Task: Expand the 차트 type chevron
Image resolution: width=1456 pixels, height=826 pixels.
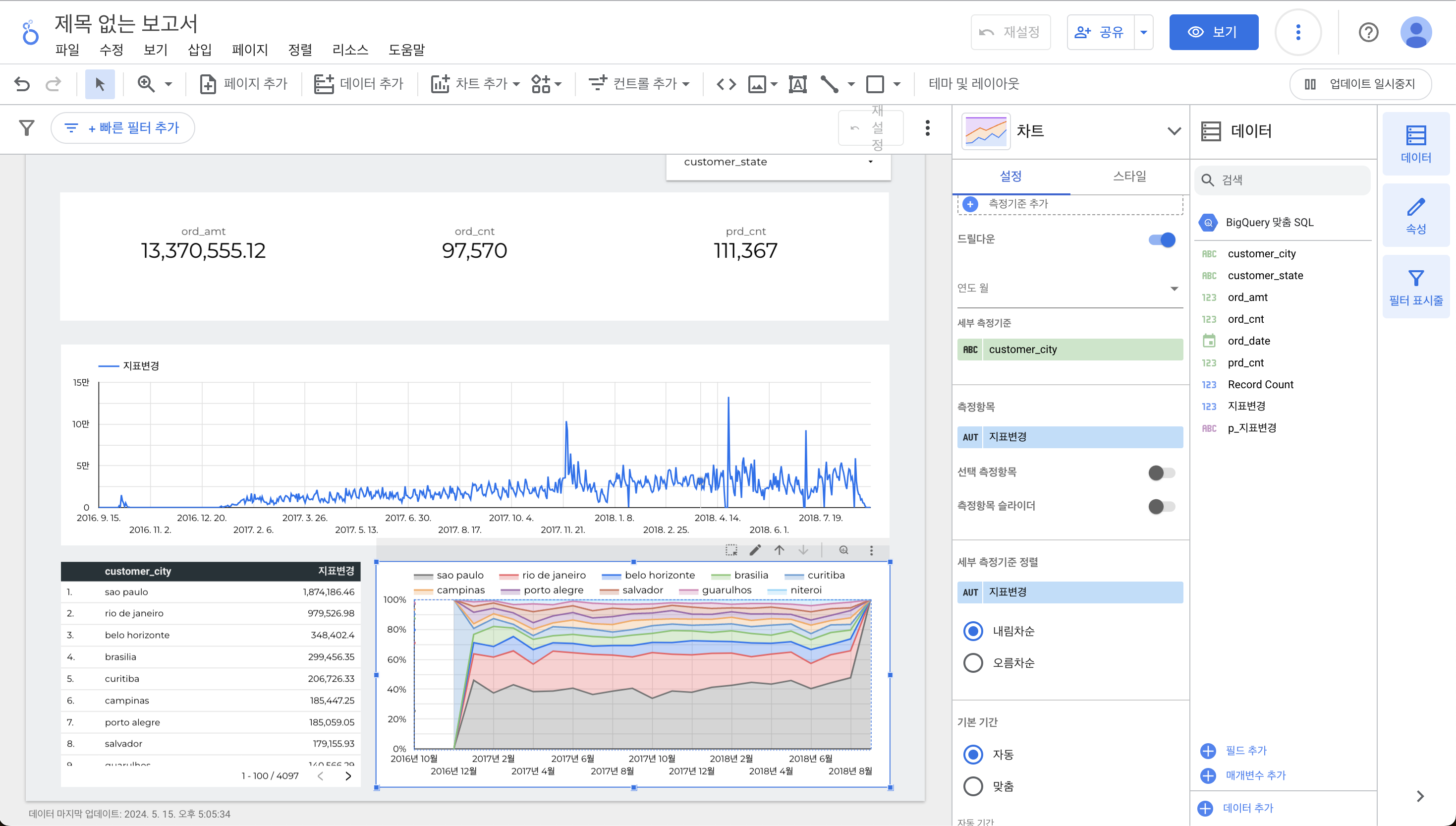Action: (1174, 131)
